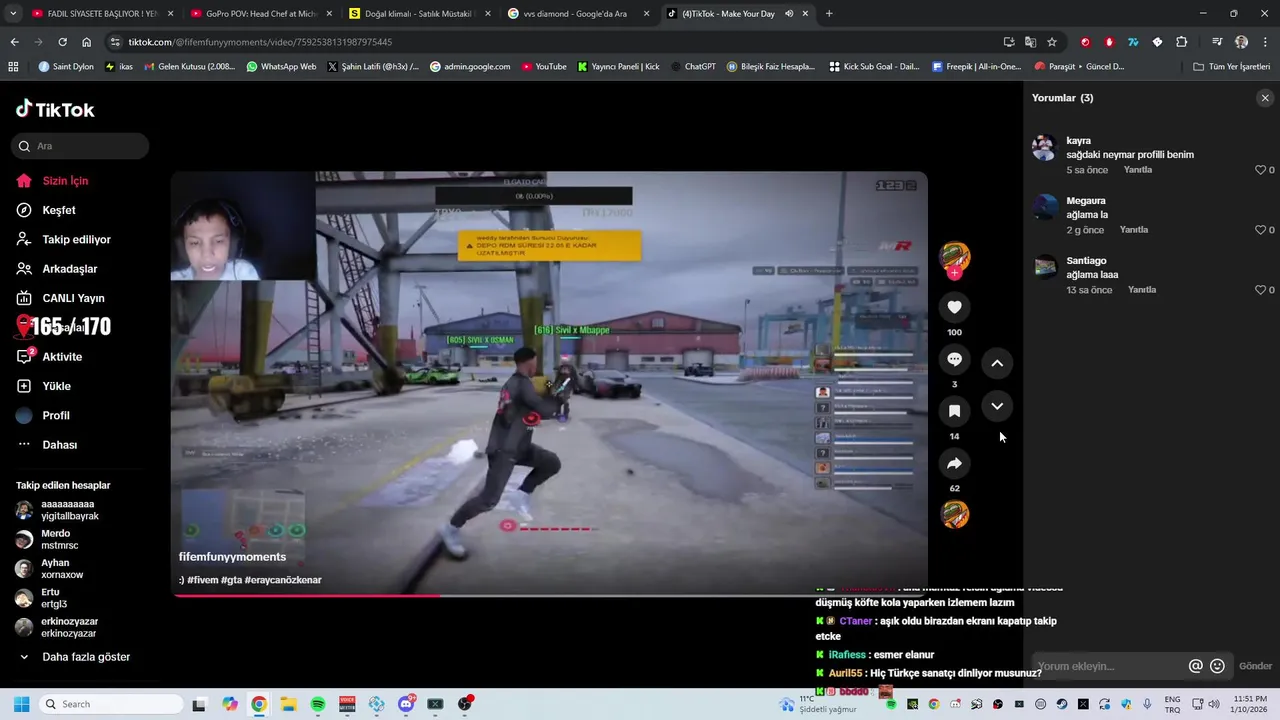Screen dimensions: 1280x720
Task: Click the fifemfunyymoments username on video
Action: point(232,557)
